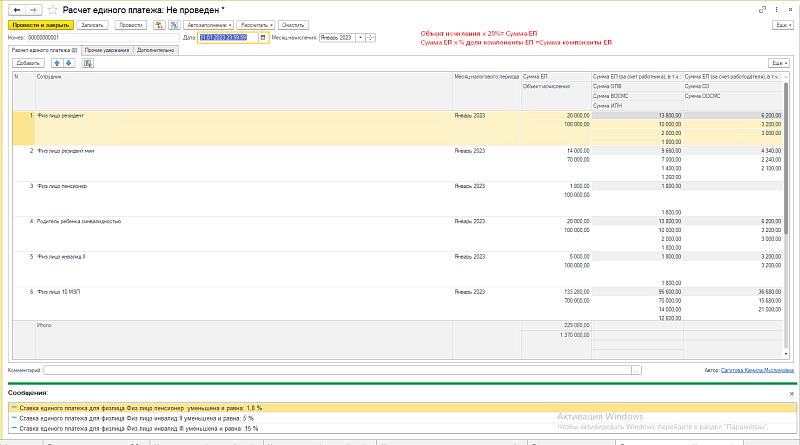Click the back navigation arrow

click(16, 9)
